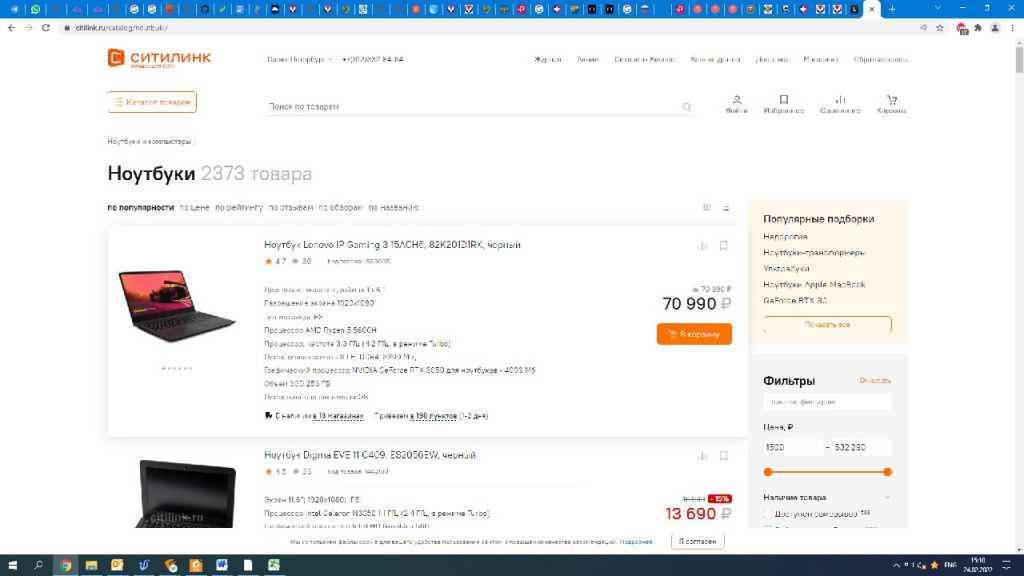Open the Ситилинк Бизнес menu item
The height and width of the screenshot is (576, 1024).
coord(644,59)
